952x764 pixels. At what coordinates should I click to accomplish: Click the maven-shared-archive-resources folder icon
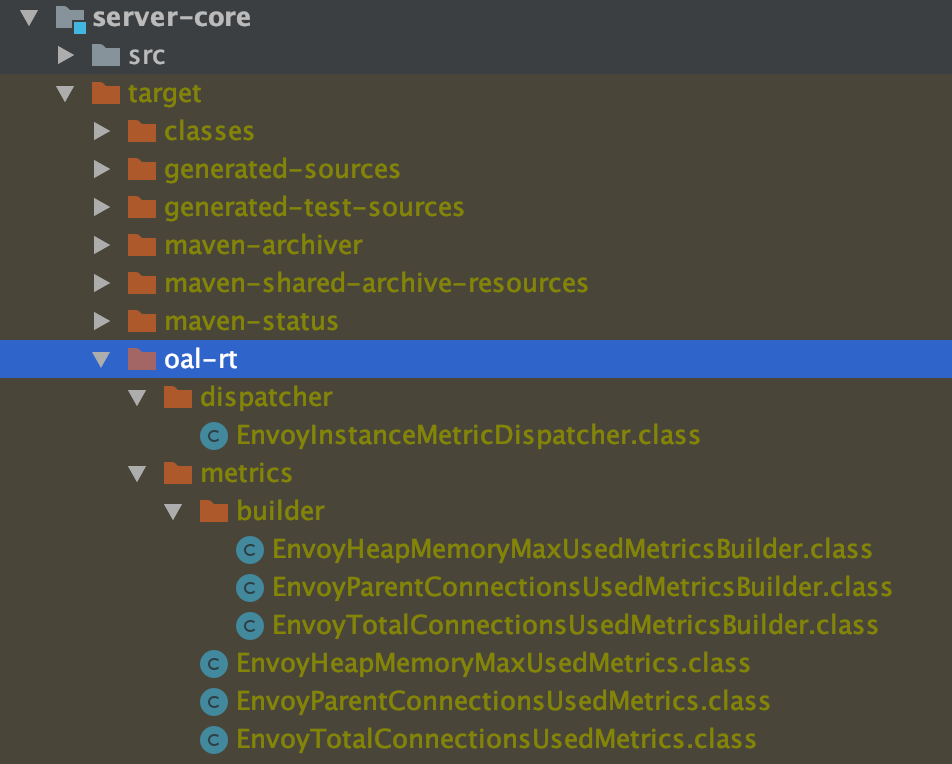coord(142,283)
